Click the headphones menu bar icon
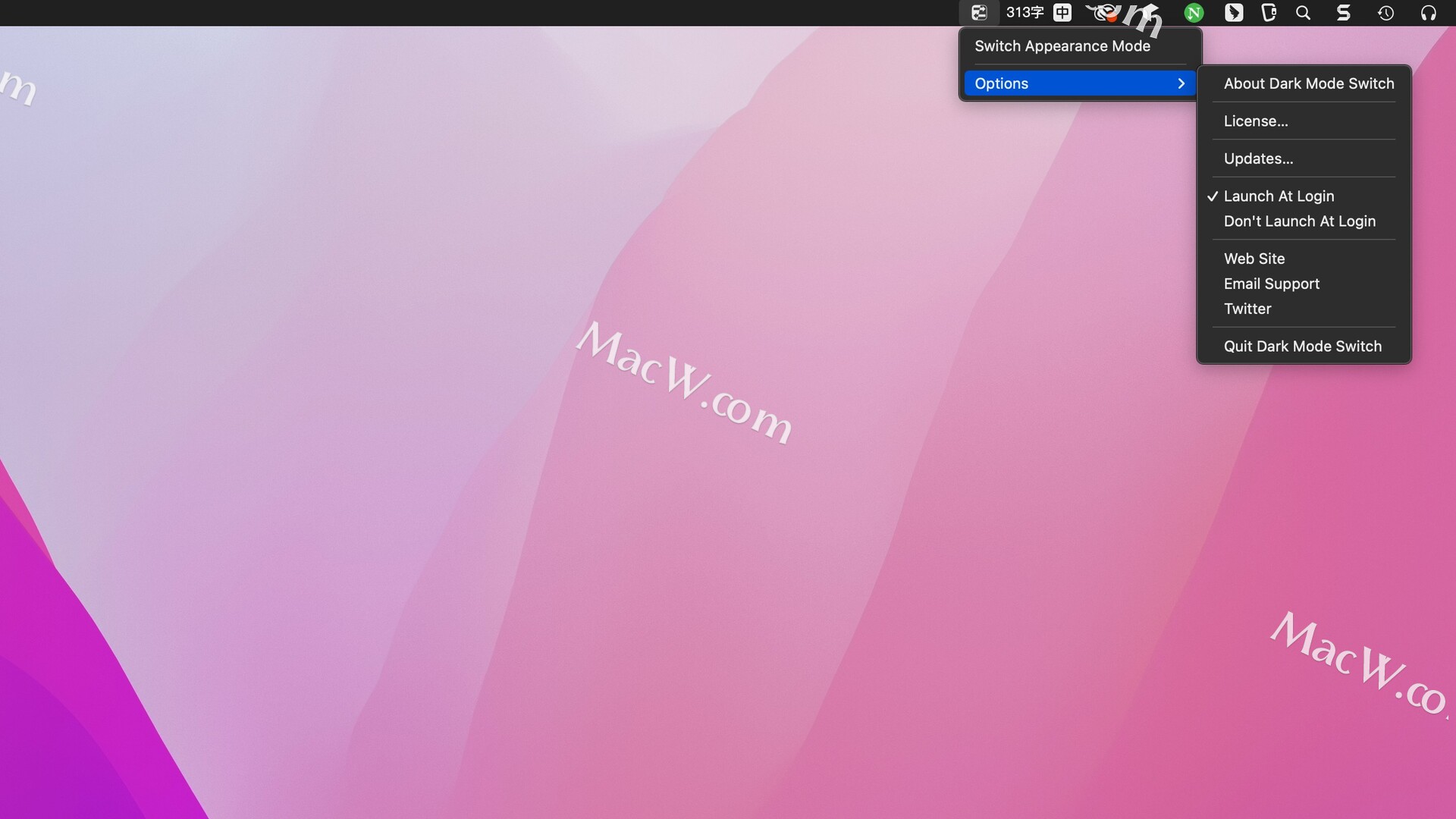Screen dimensions: 1456x819 1428,13
